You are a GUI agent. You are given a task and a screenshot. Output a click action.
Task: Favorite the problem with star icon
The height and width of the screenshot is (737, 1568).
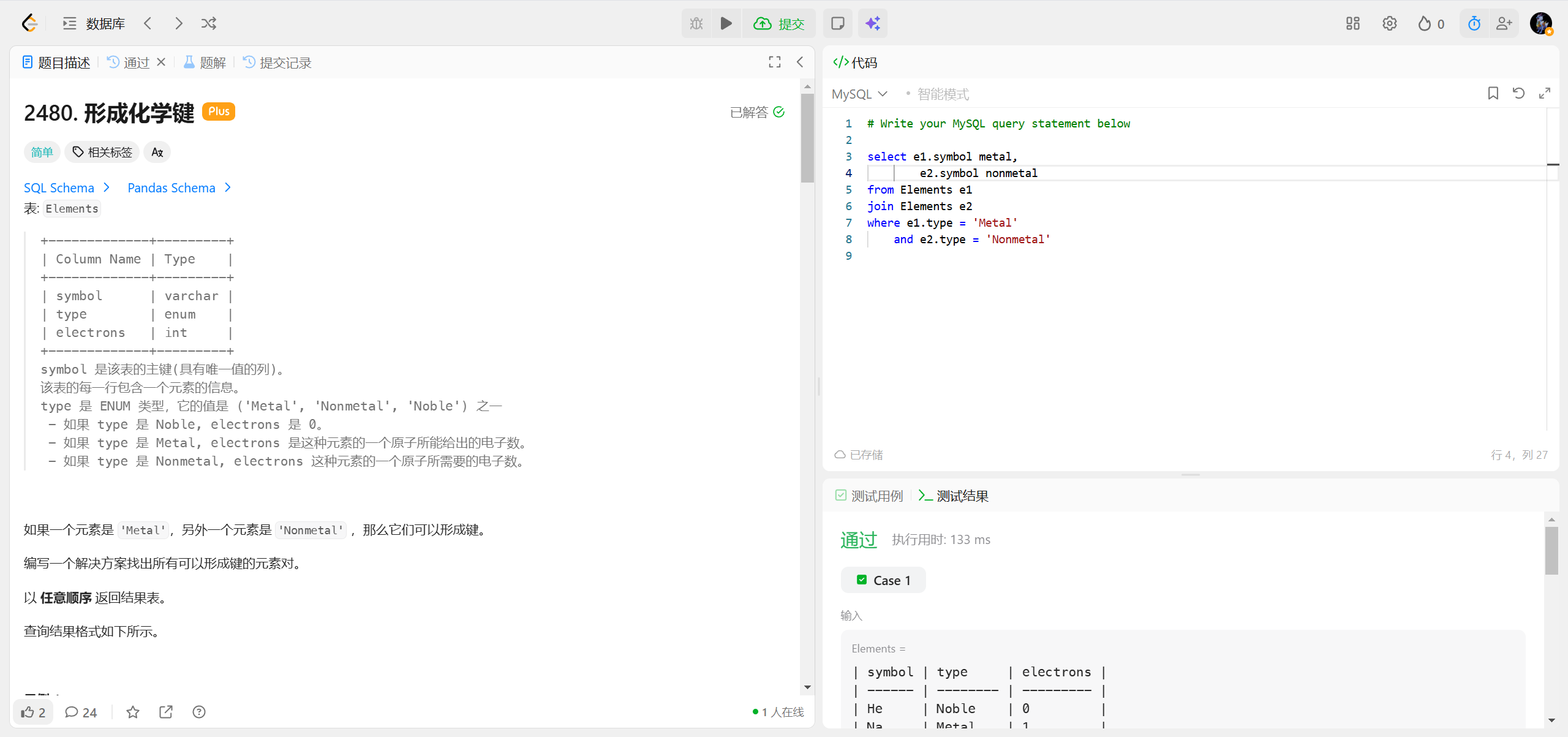coord(133,712)
